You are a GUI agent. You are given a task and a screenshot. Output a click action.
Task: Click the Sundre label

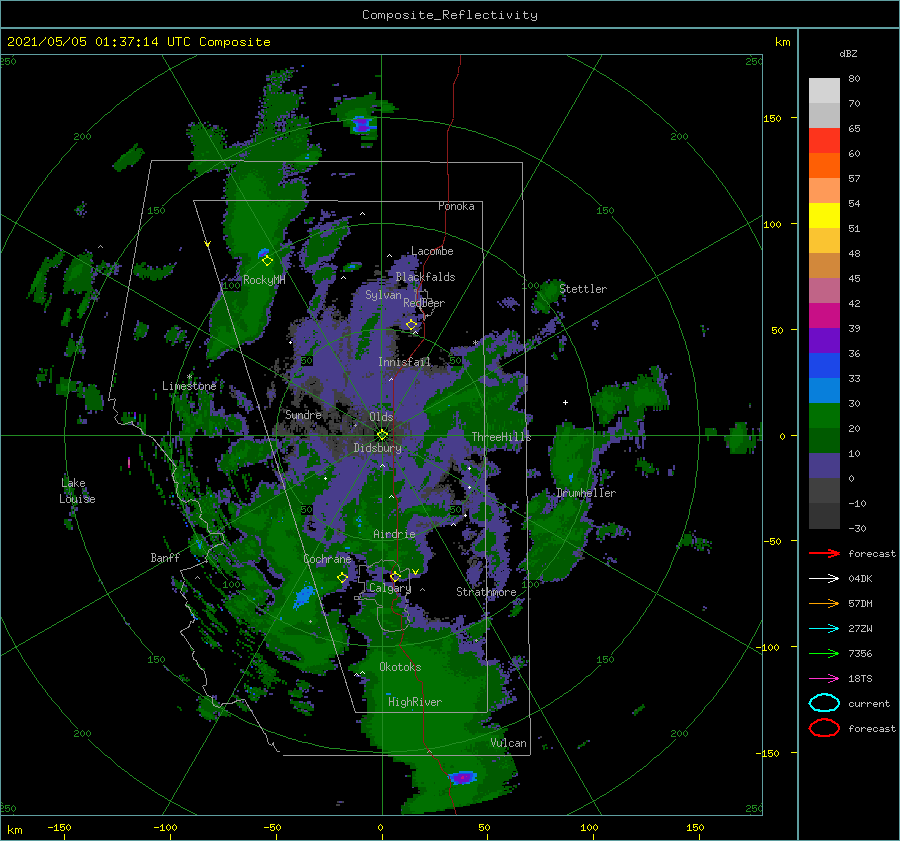point(303,414)
